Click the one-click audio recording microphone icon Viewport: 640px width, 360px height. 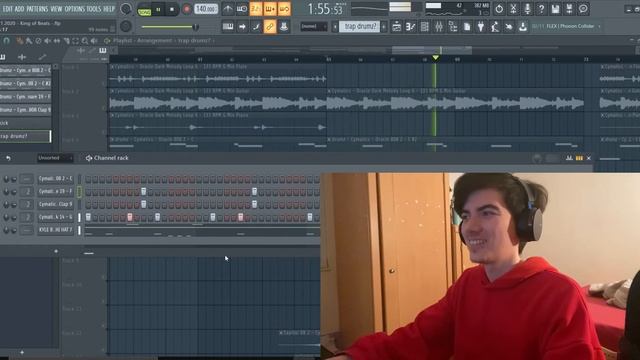click(x=527, y=9)
